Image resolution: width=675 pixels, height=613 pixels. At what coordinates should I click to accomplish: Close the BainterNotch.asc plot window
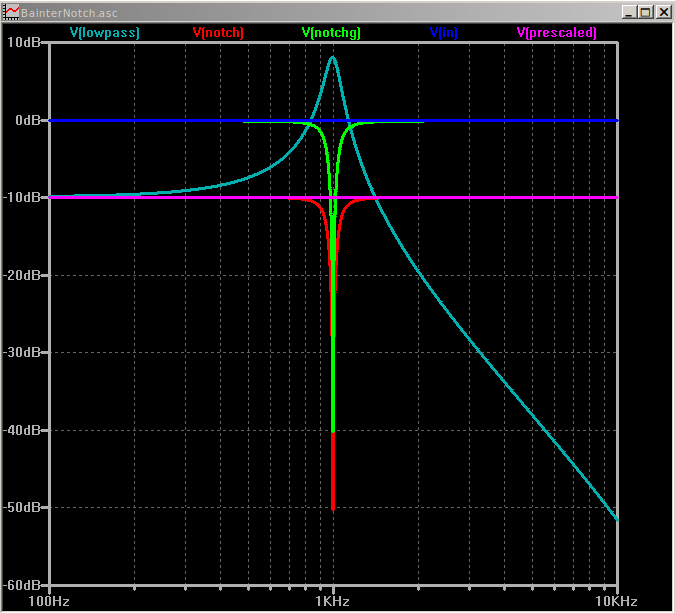(663, 12)
